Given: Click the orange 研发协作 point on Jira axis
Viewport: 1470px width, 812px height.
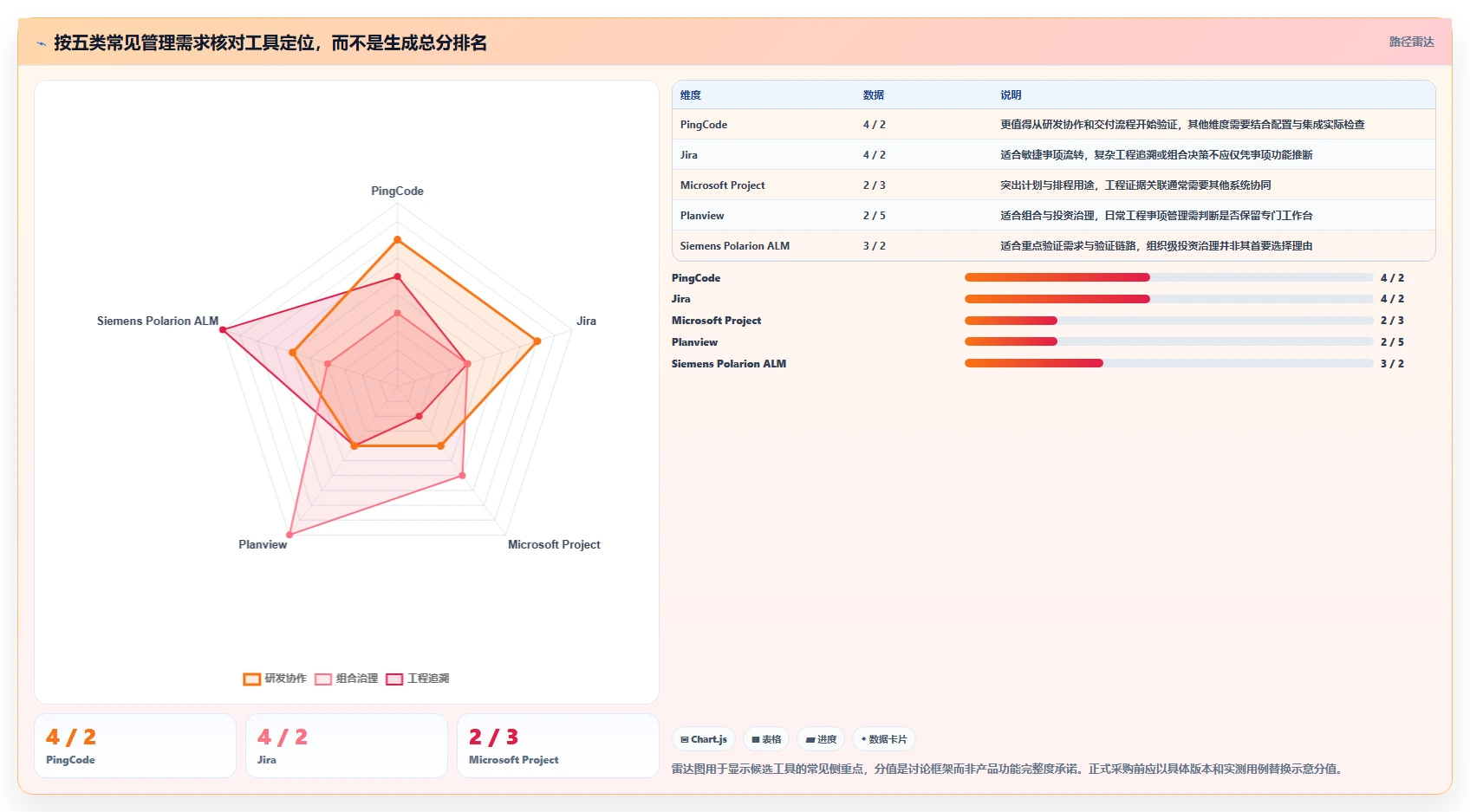Looking at the screenshot, I should pos(537,341).
